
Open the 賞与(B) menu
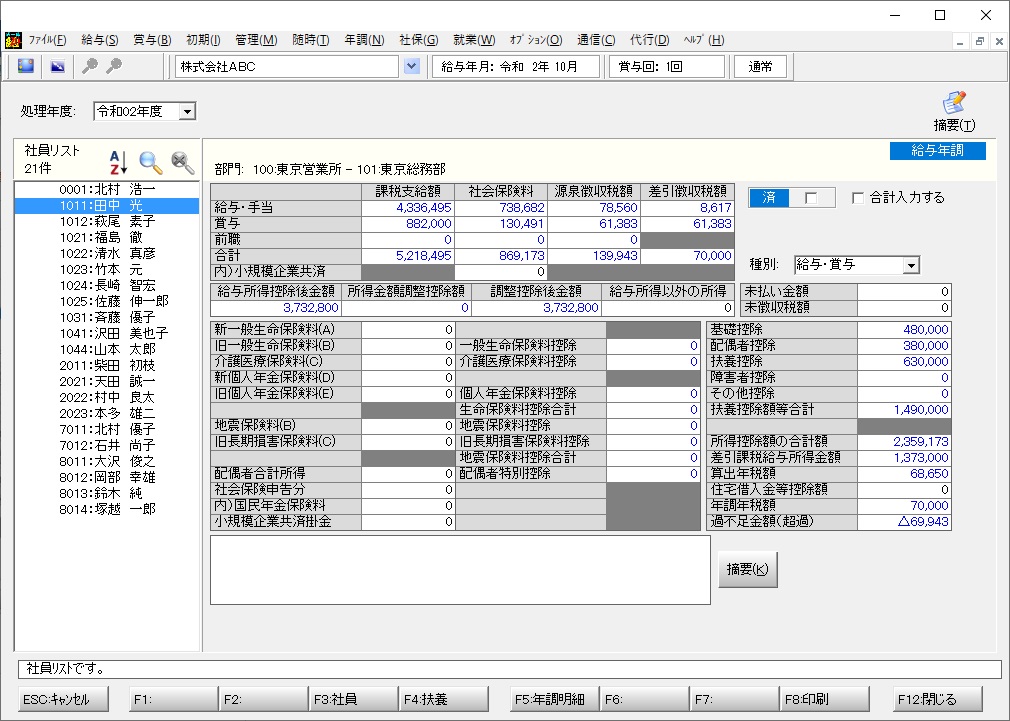click(x=152, y=40)
